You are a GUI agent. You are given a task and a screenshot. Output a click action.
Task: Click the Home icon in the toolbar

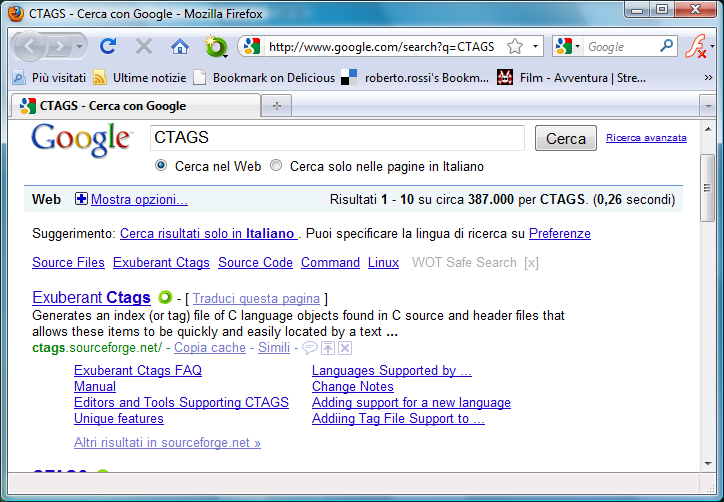(x=180, y=46)
